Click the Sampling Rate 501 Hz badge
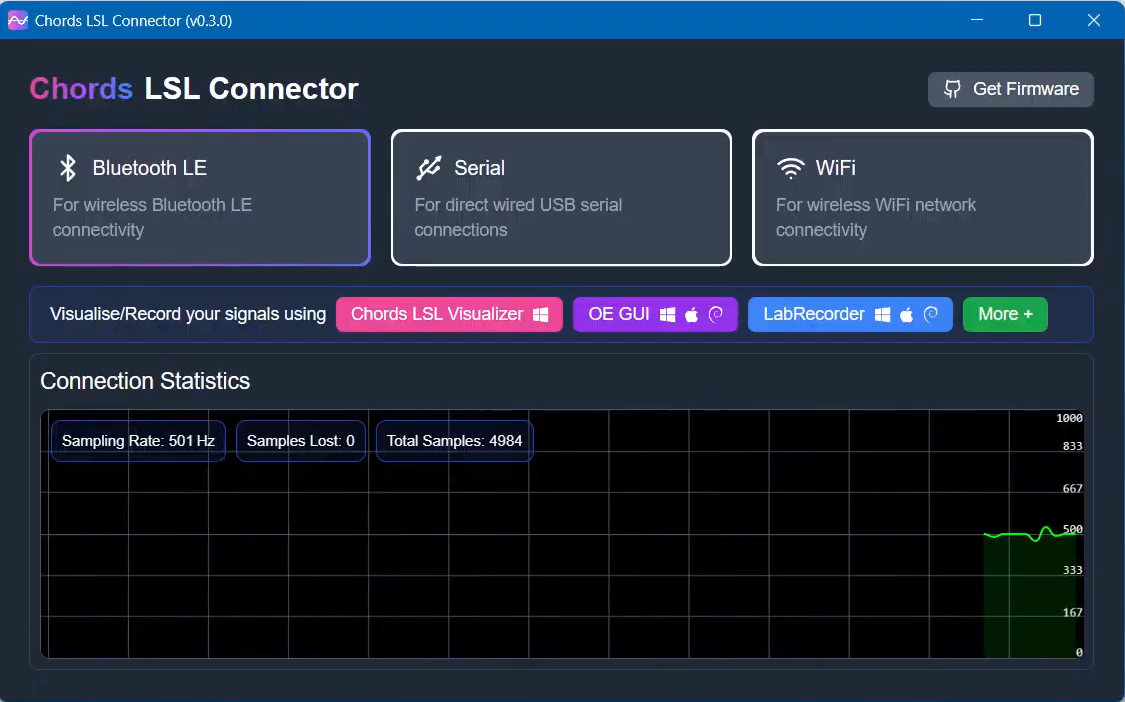Viewport: 1125px width, 702px height. [138, 441]
